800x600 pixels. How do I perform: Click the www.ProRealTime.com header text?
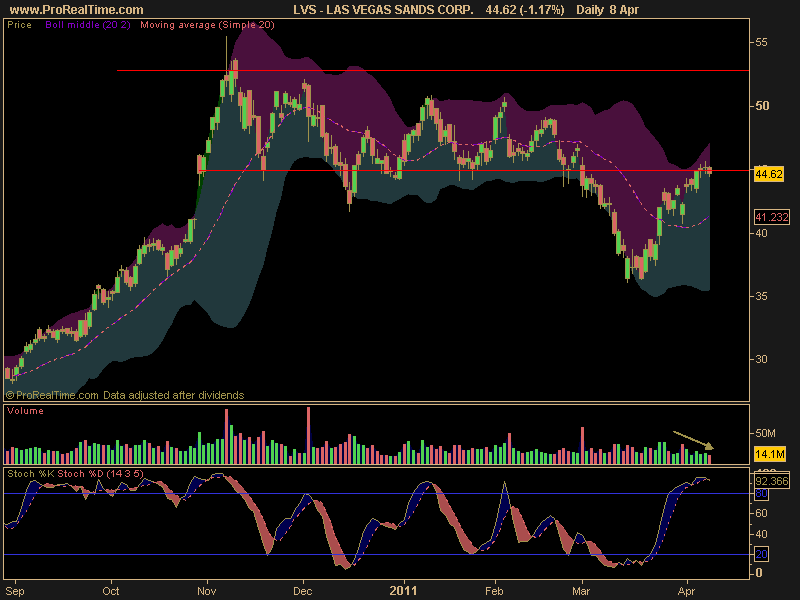pos(77,10)
